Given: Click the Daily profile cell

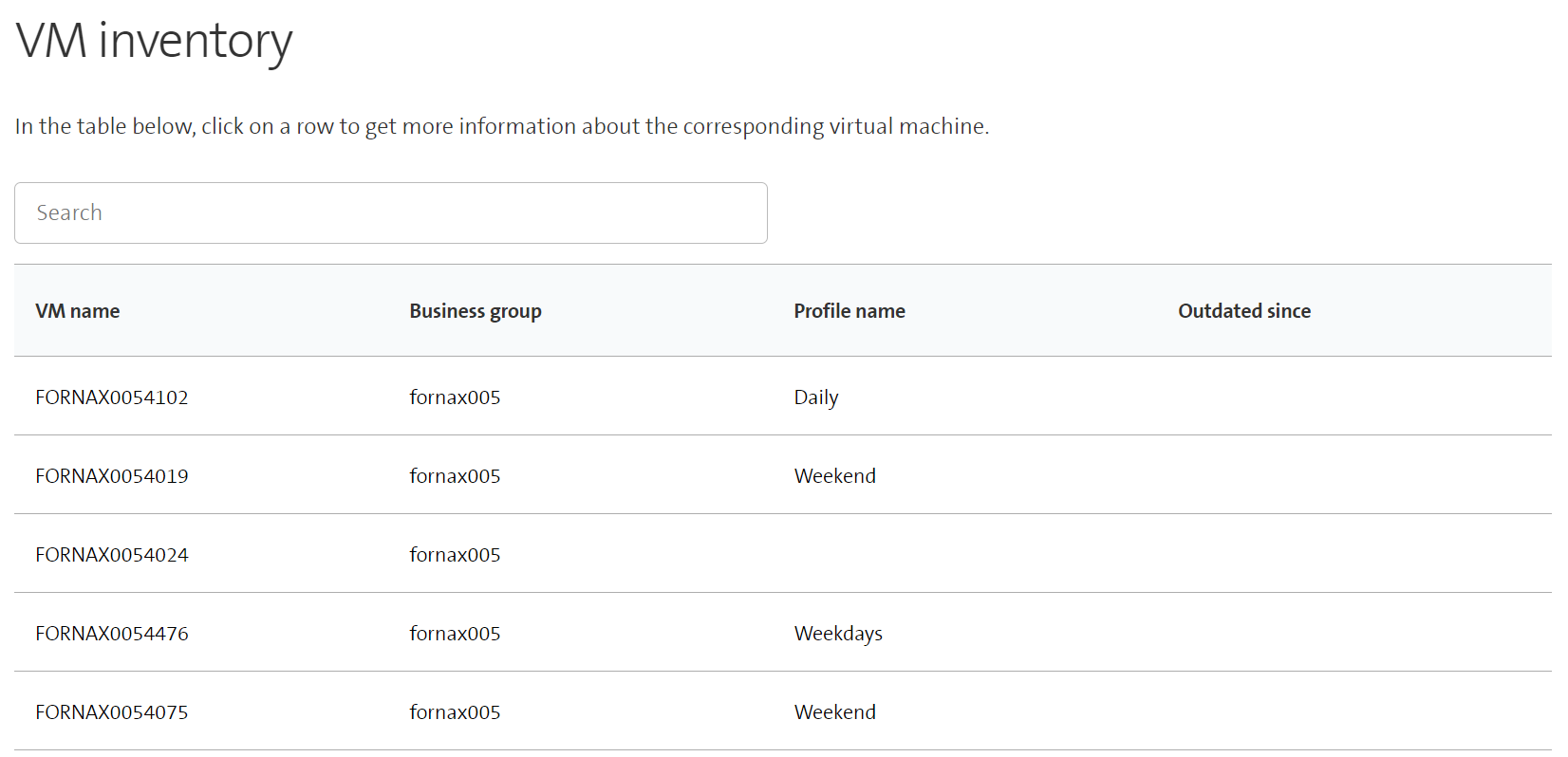Looking at the screenshot, I should (x=815, y=397).
